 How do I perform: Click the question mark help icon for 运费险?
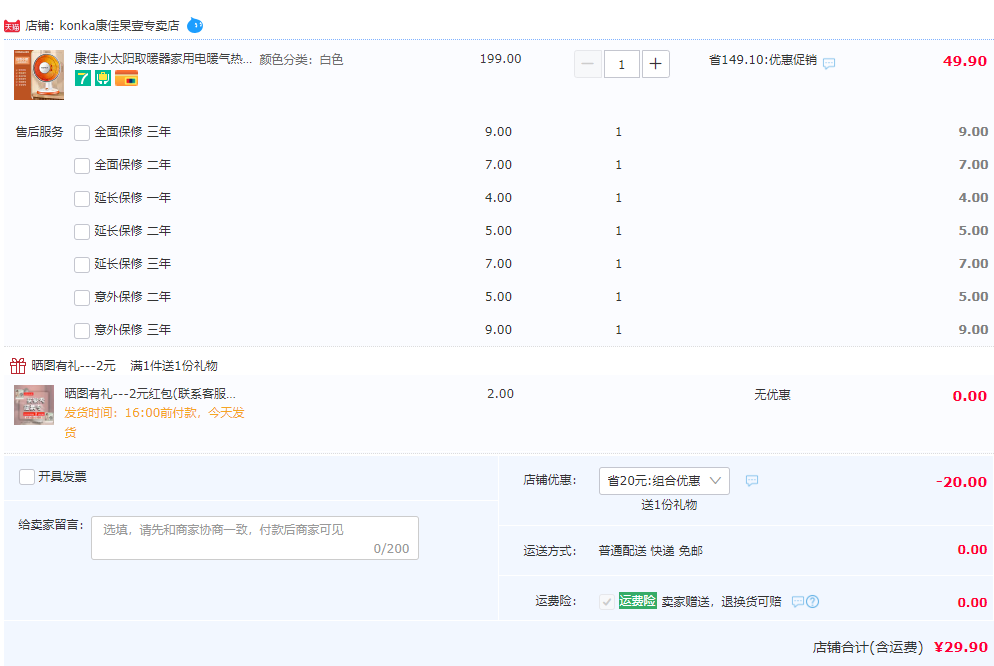[812, 601]
